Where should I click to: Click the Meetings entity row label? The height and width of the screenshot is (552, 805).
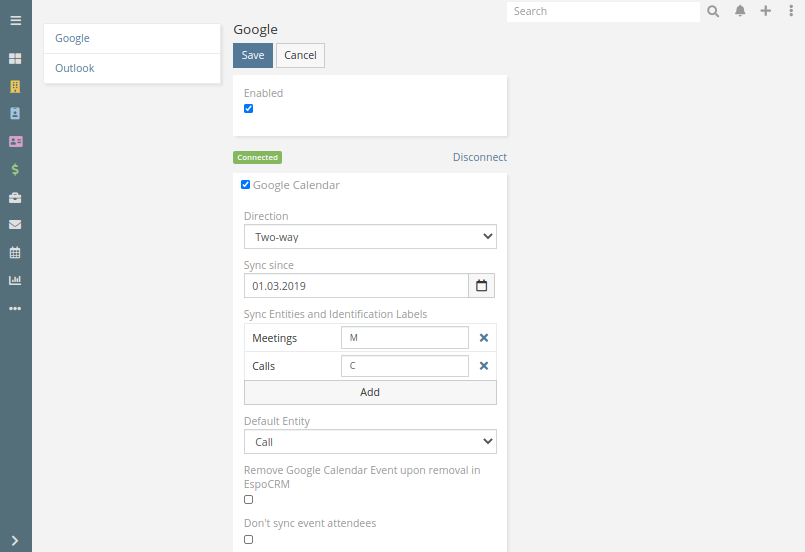tap(275, 338)
